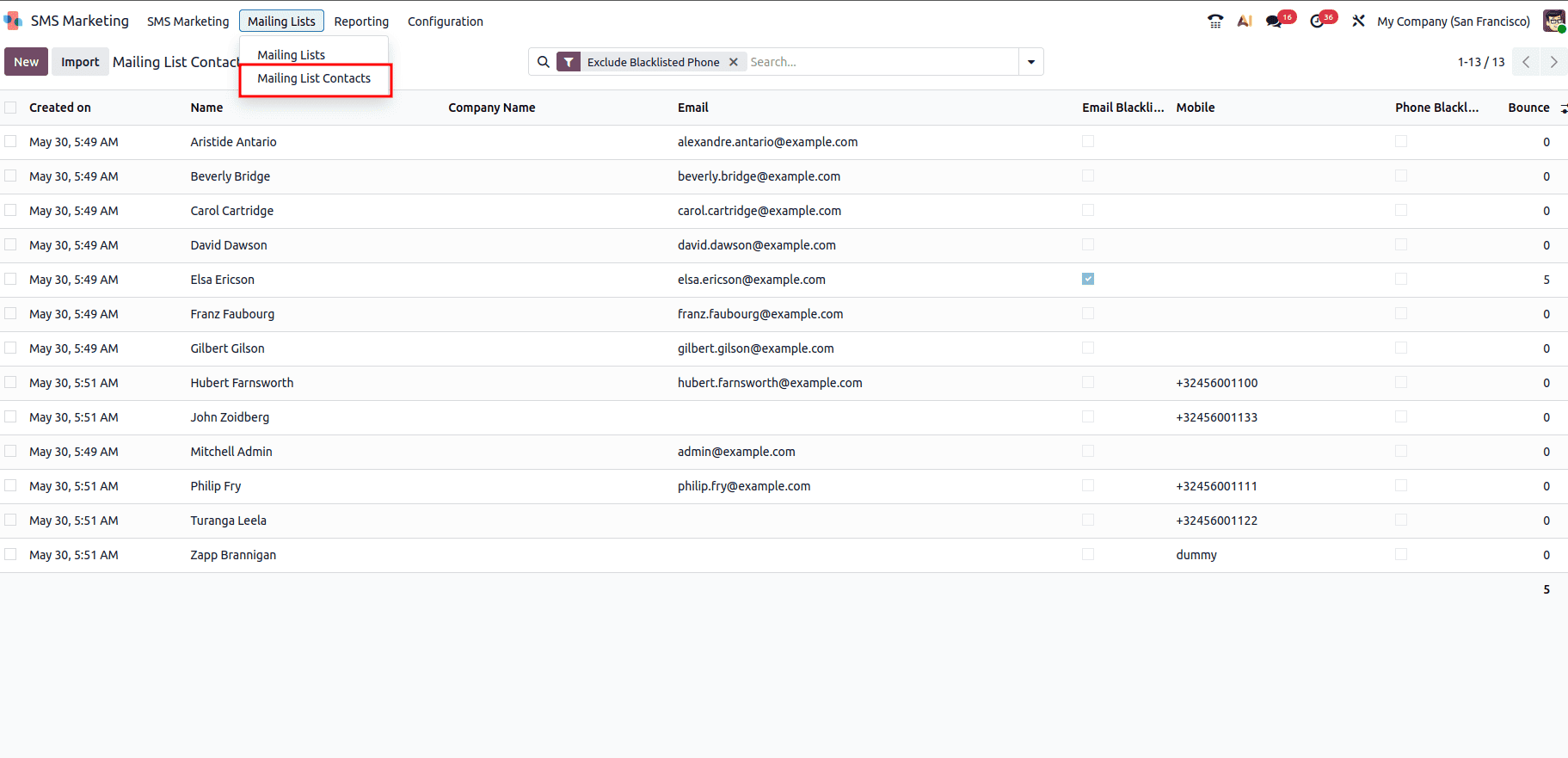Sort by the Name column header
This screenshot has height=758, width=1568.
click(206, 108)
